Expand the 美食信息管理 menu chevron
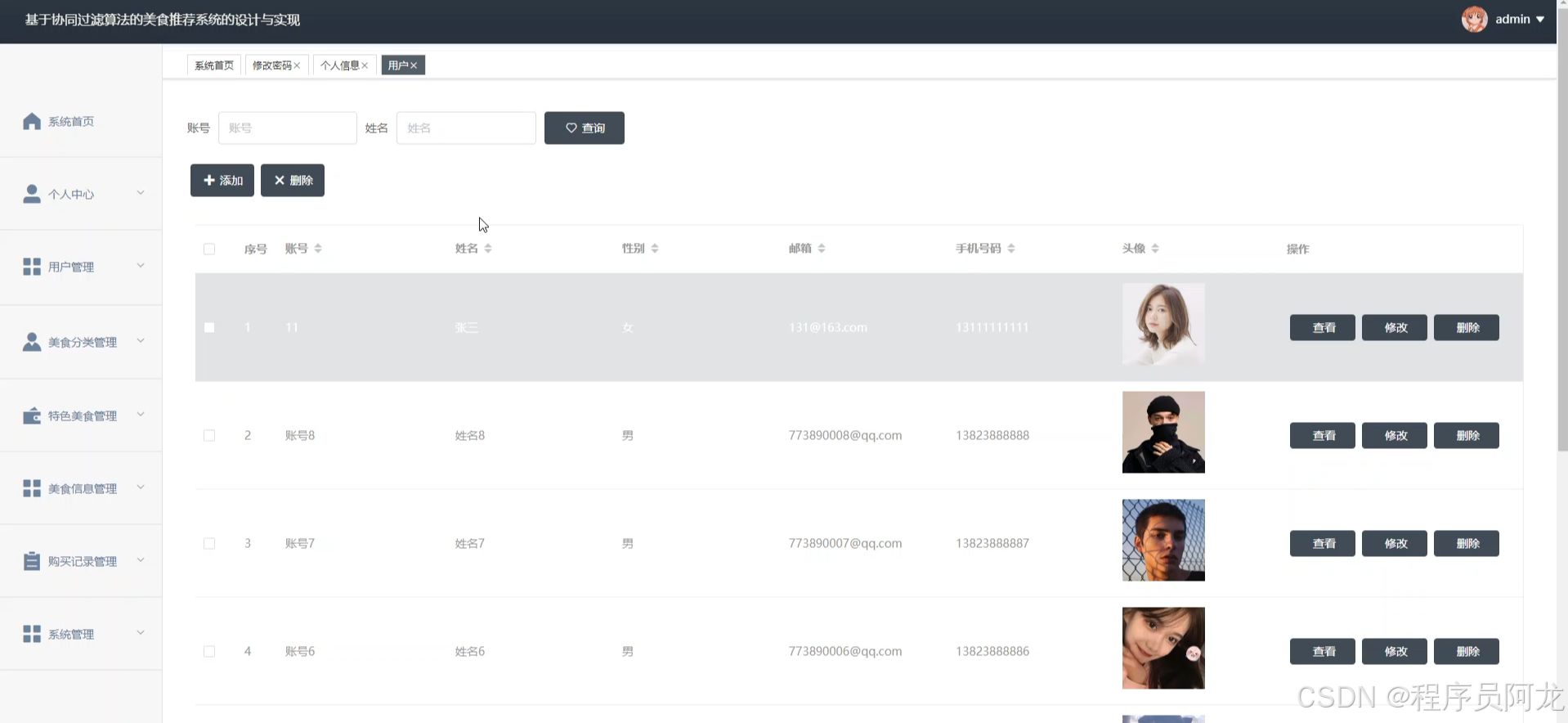 pyautogui.click(x=141, y=487)
